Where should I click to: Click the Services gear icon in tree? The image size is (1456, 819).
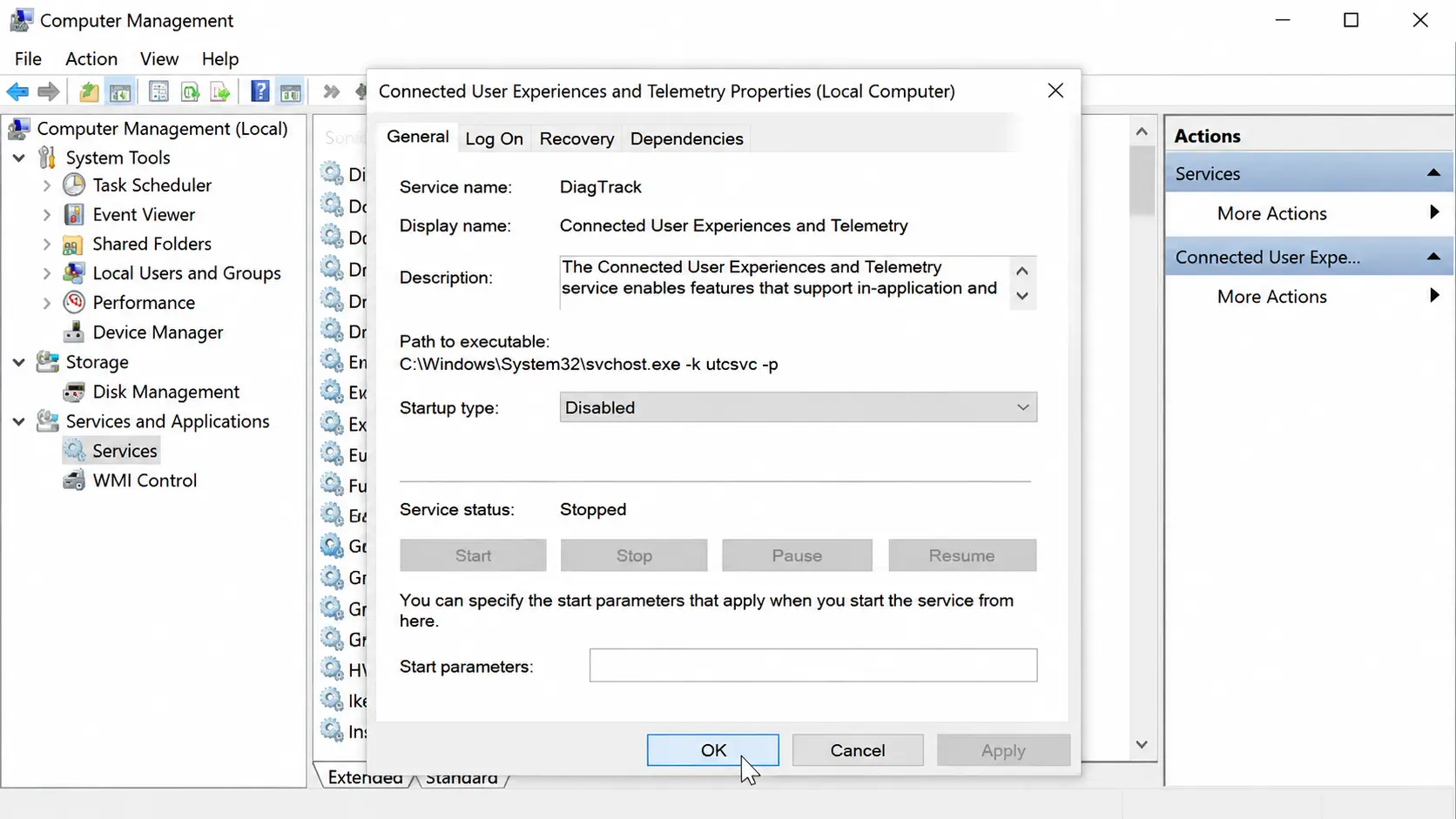point(75,450)
